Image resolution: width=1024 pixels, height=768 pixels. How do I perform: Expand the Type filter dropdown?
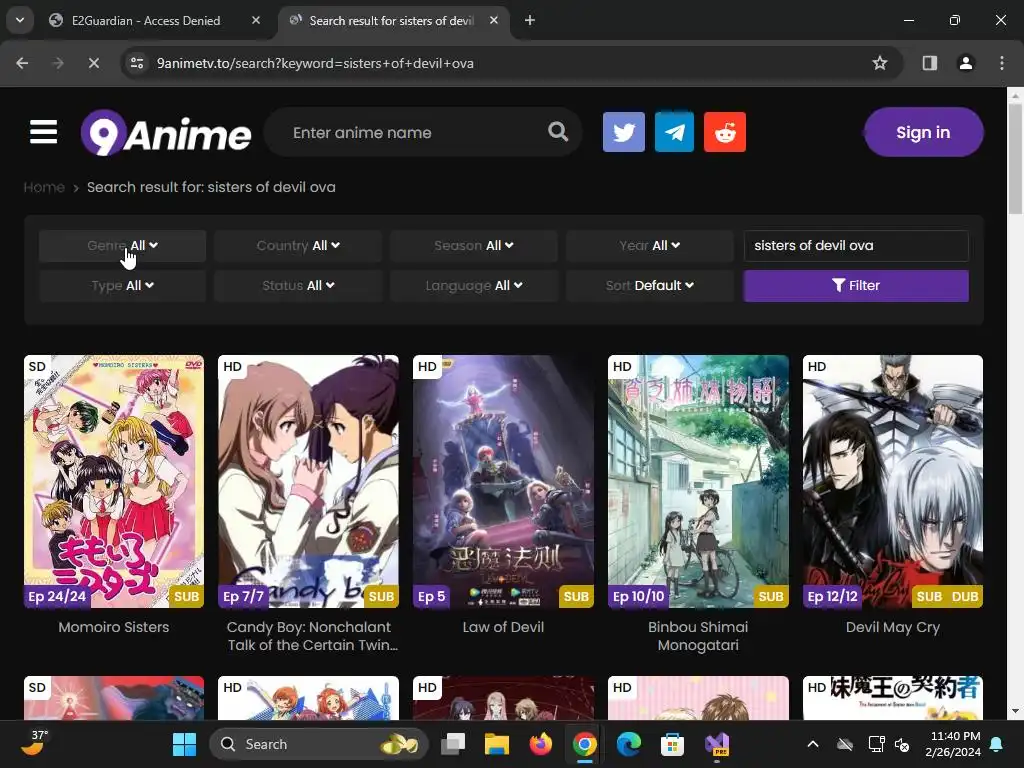pos(122,285)
